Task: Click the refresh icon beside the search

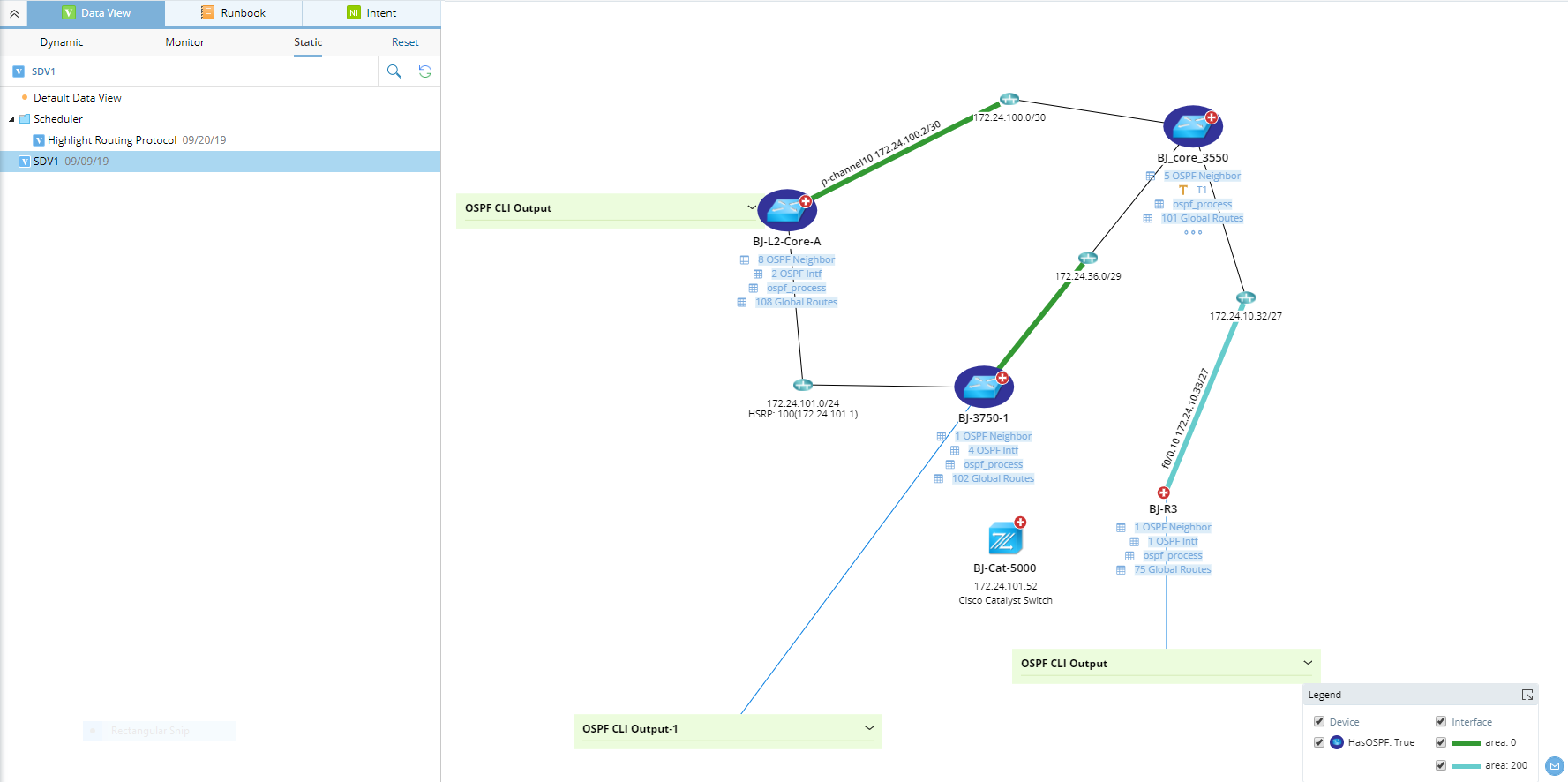Action: (425, 71)
